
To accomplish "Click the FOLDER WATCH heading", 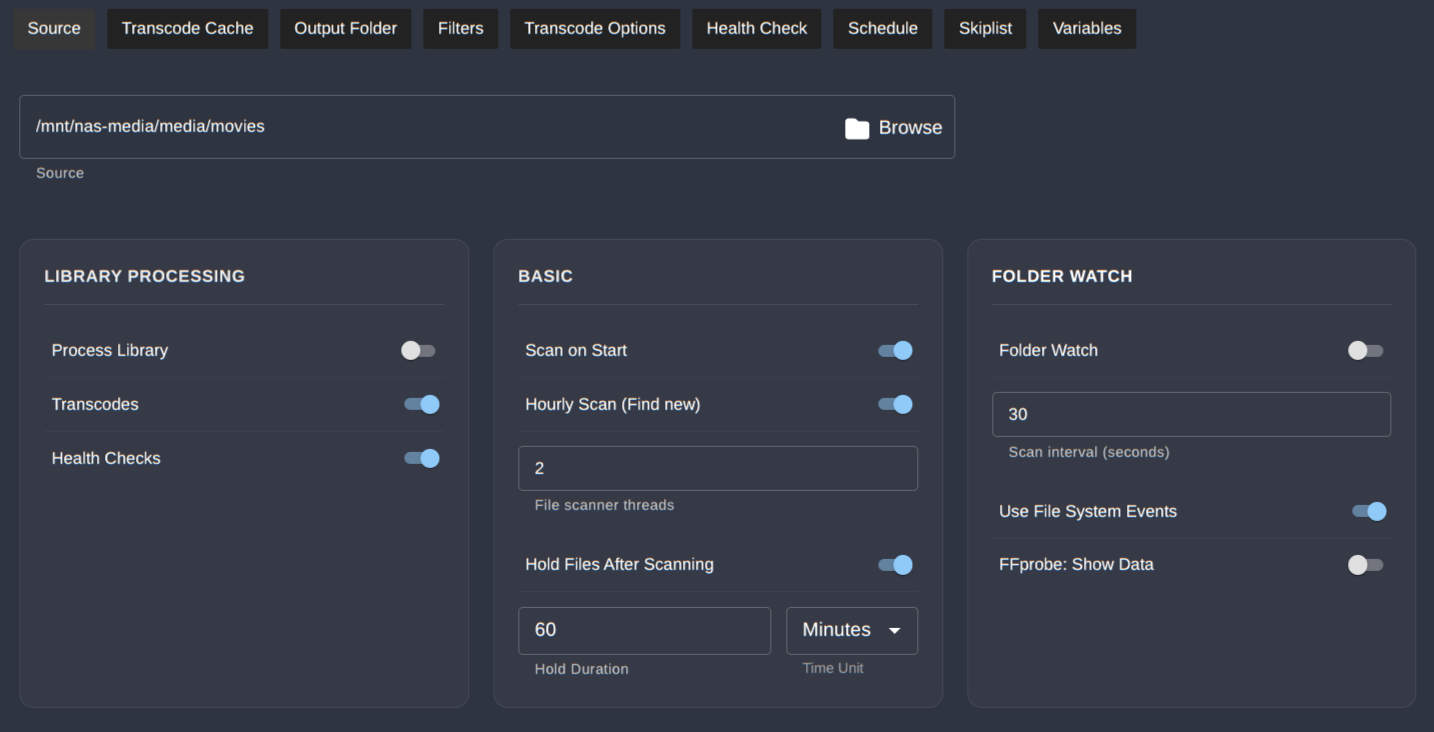I will [x=1062, y=276].
